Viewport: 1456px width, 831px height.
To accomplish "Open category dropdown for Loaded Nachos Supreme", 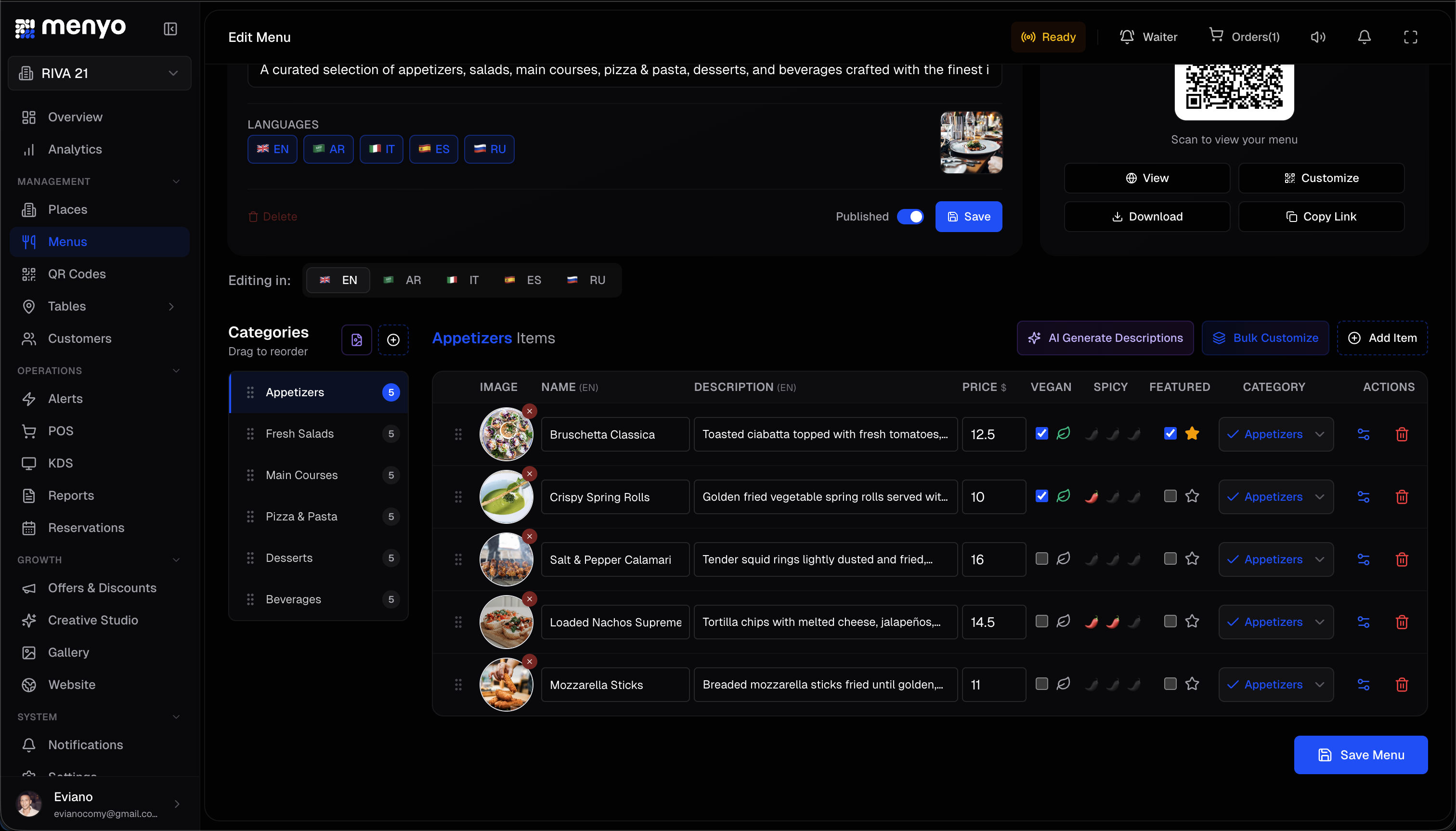I will click(1275, 622).
